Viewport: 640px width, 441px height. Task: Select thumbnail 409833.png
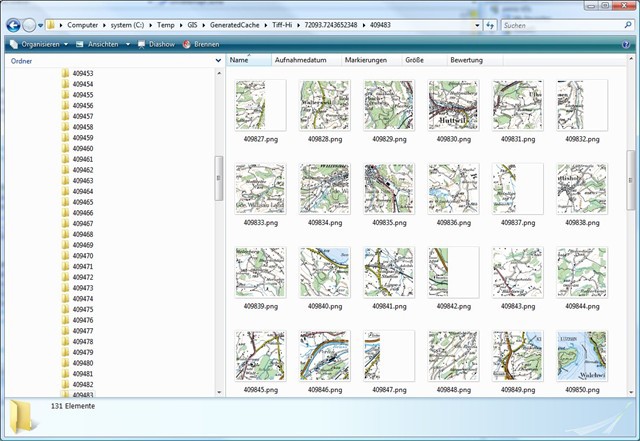(x=260, y=189)
